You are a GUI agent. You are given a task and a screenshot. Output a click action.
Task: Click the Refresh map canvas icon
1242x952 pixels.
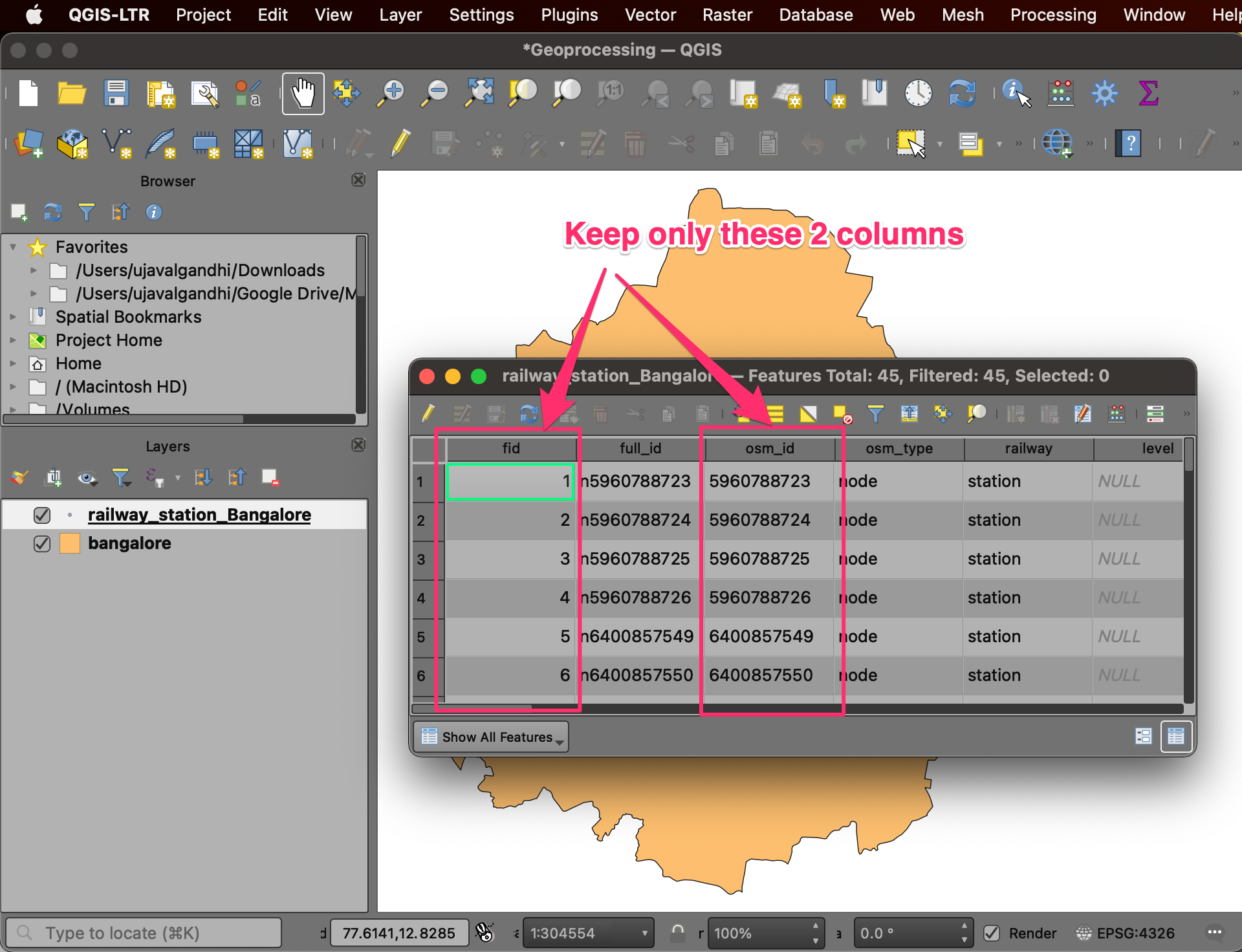point(962,94)
